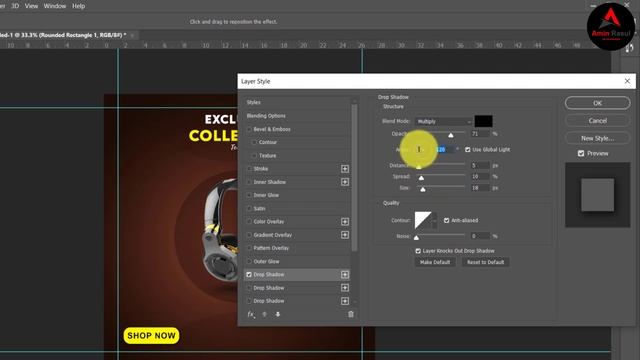
Task: Click the Spread slider handle
Action: [x=421, y=178]
